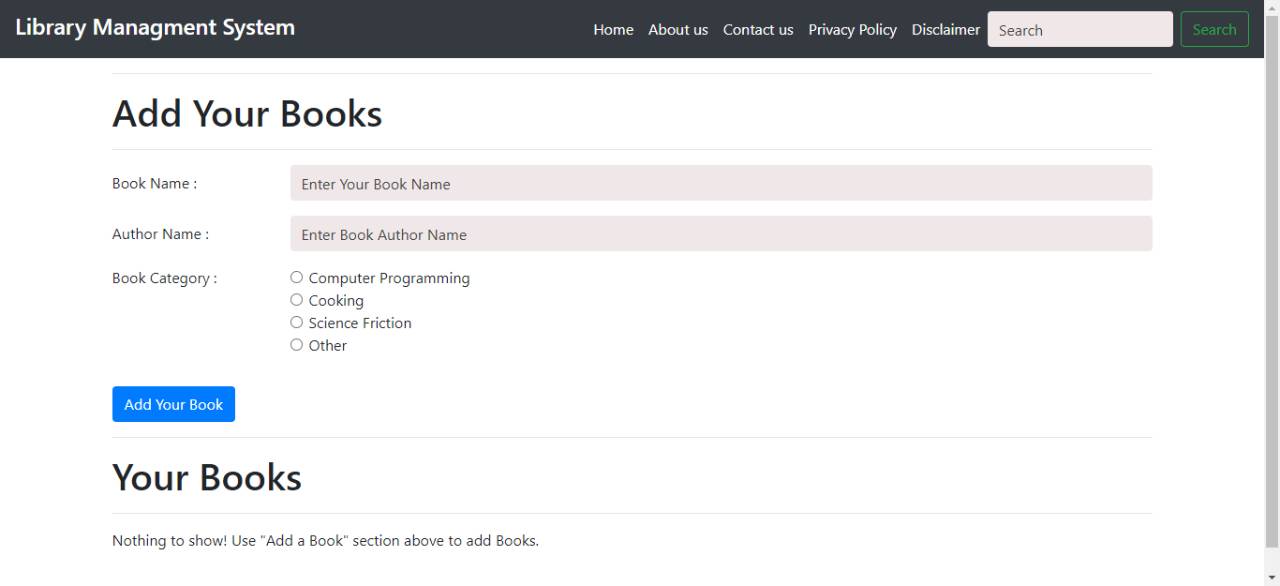
Task: Open the Disclaimer link
Action: [946, 30]
